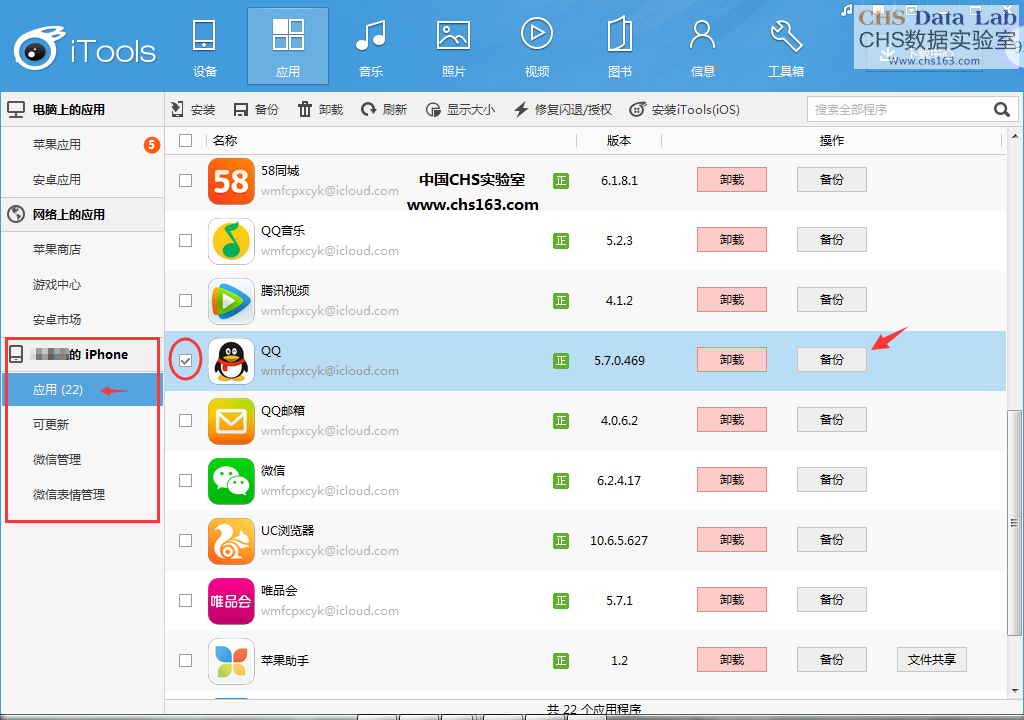The image size is (1024, 720).
Task: Back up 腾讯视频 with its 备份 button
Action: pos(832,300)
